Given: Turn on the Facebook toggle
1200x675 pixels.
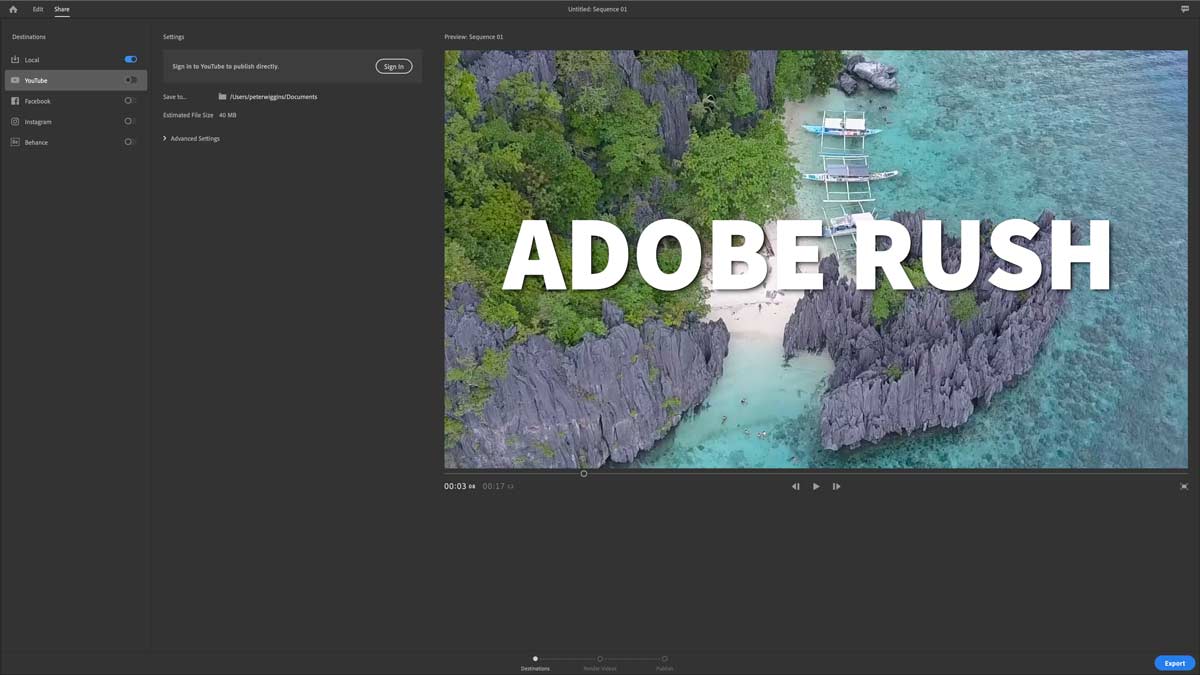Looking at the screenshot, I should click(x=131, y=101).
